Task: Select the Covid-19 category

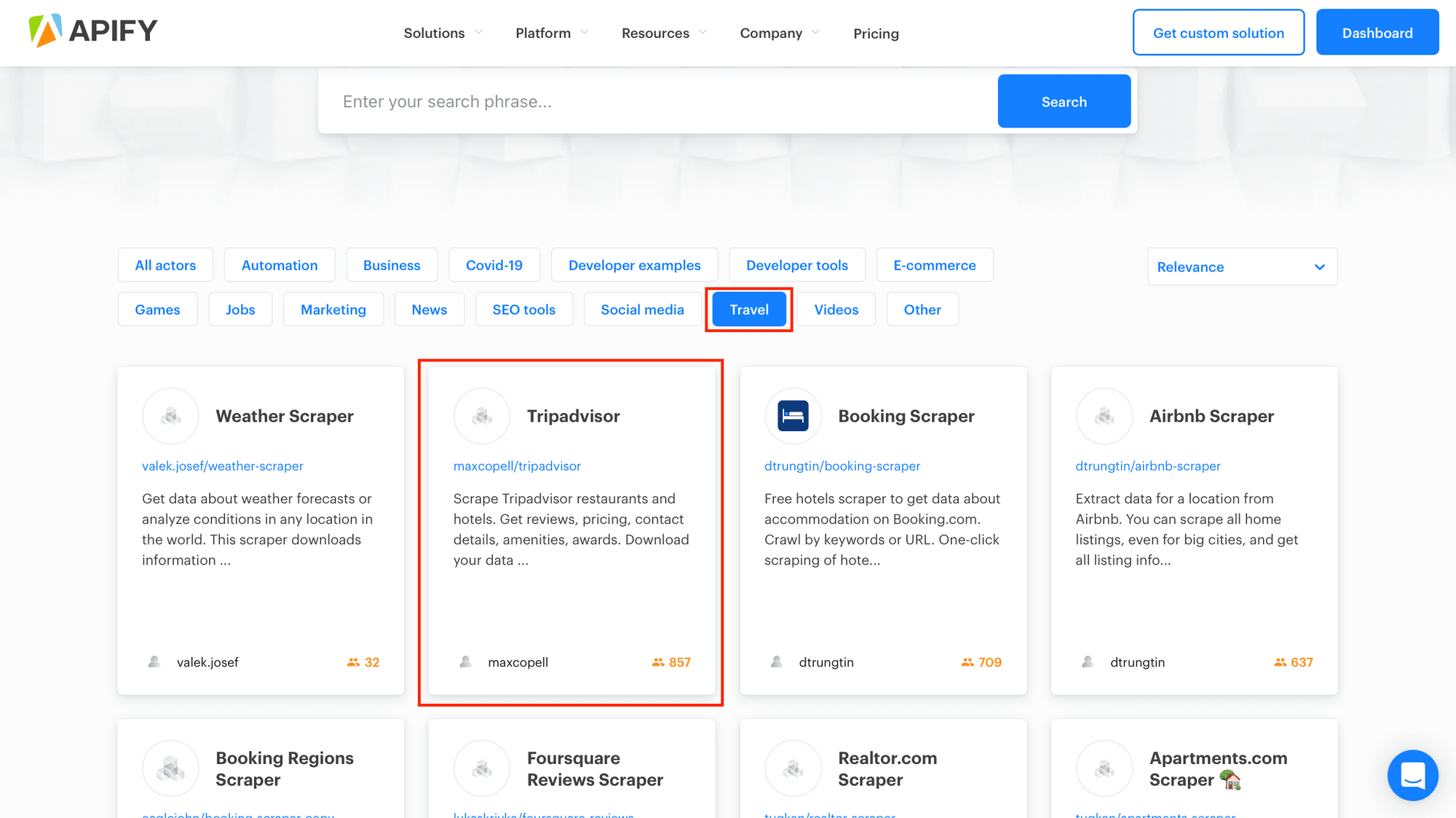Action: coord(494,265)
